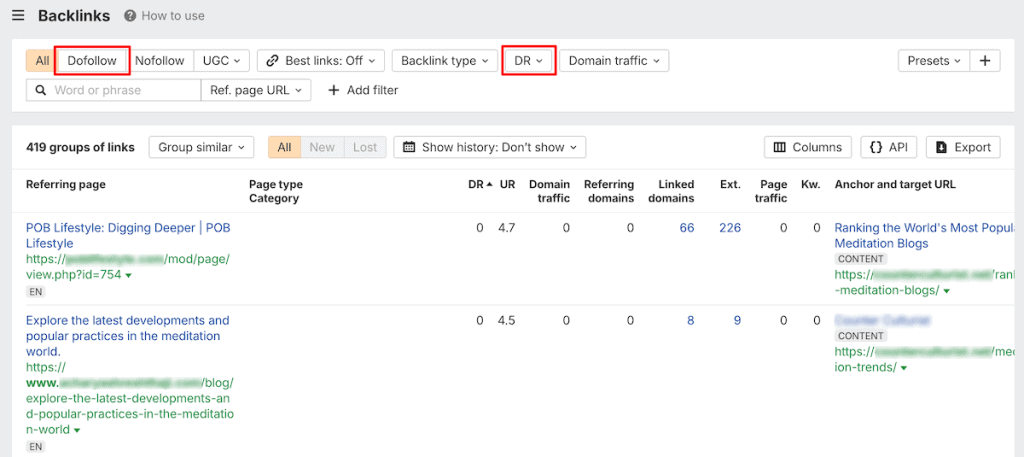Expand the meditation-blogs target URL arrow
This screenshot has width=1024, height=457.
tap(947, 291)
